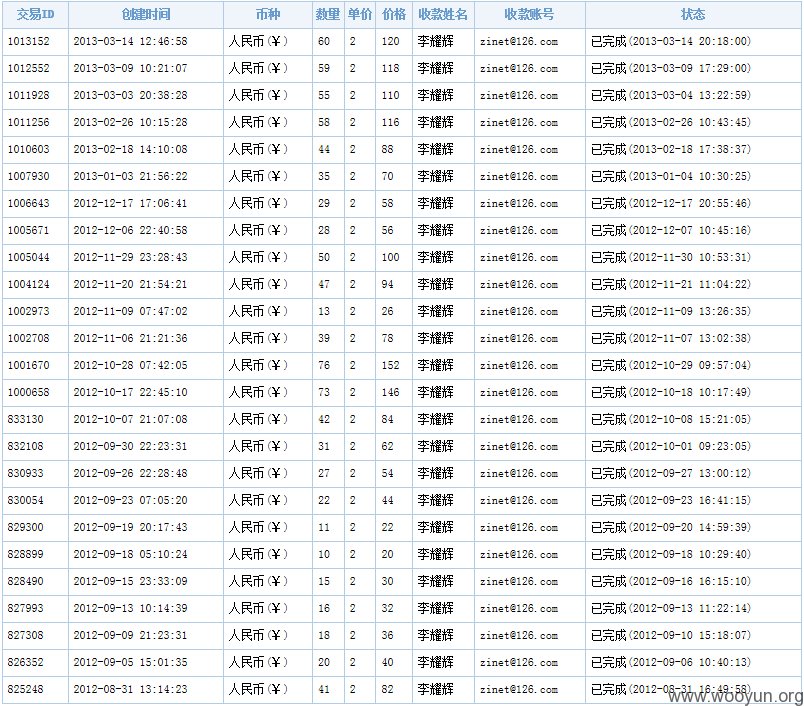Select transaction ID 1006643
Image resolution: width=804 pixels, height=706 pixels.
[29, 204]
